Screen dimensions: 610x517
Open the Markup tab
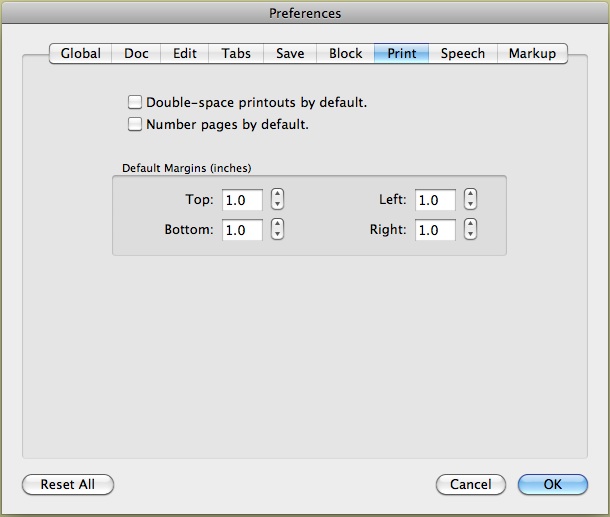click(x=532, y=54)
